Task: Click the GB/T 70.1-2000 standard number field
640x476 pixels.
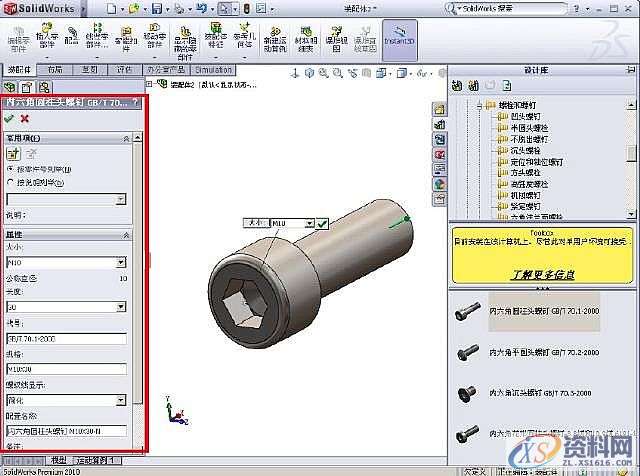Action: tap(67, 339)
